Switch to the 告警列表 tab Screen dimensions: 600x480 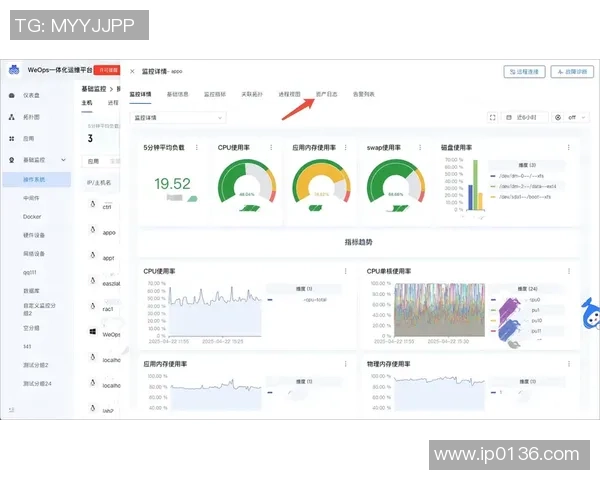[x=363, y=93]
